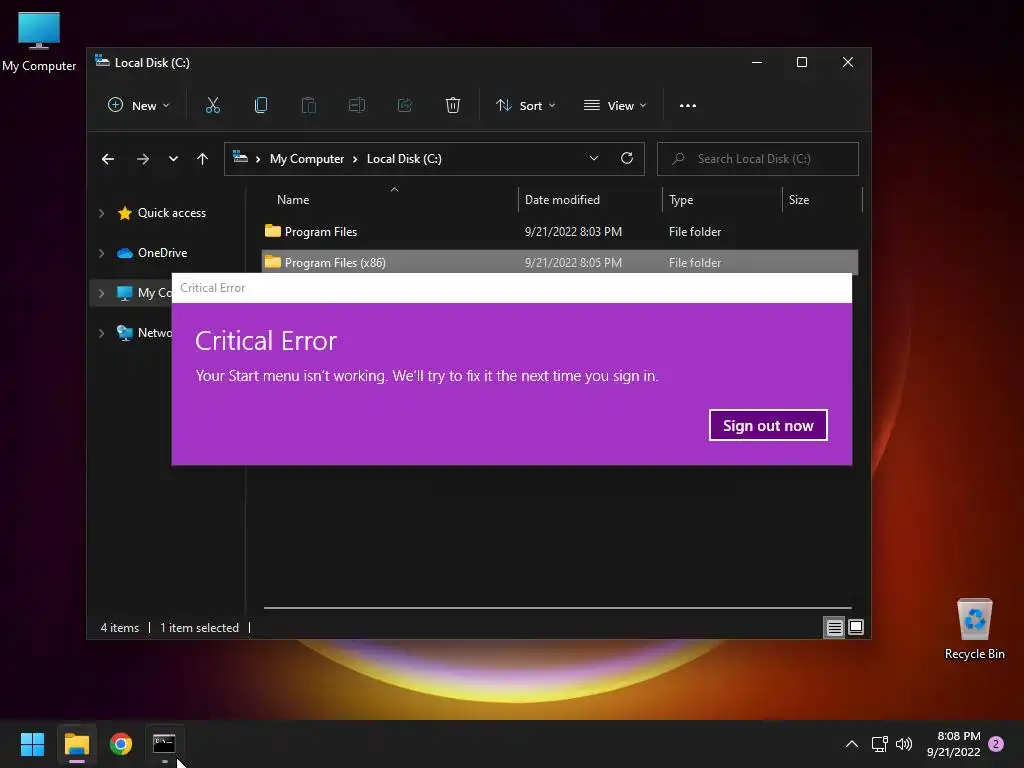The height and width of the screenshot is (768, 1024).
Task: Expand the OneDrive tree node
Action: click(102, 253)
